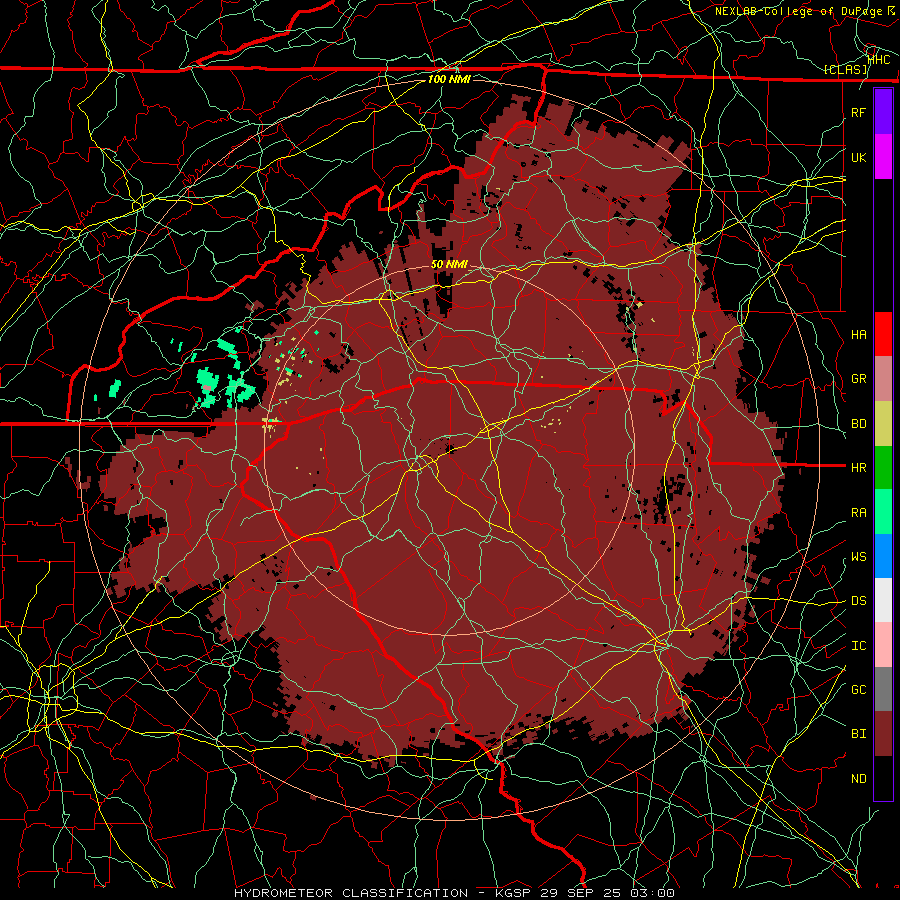
Task: Click the GC legend label
Action: pyautogui.click(x=858, y=690)
